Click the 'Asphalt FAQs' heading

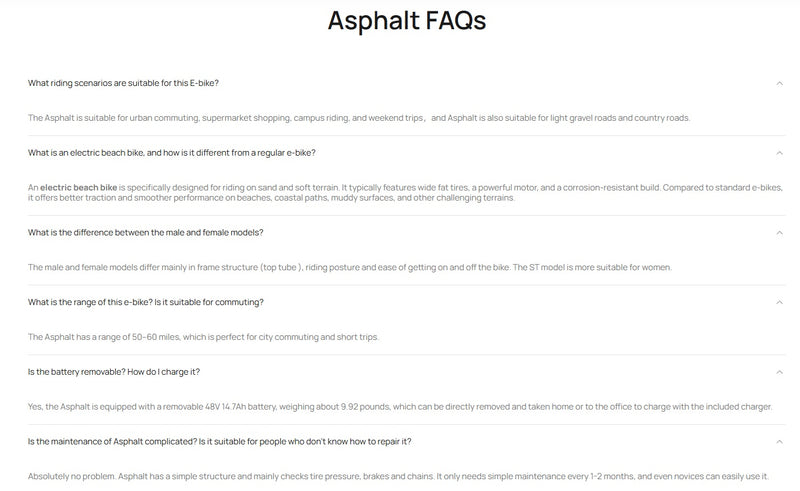point(406,21)
